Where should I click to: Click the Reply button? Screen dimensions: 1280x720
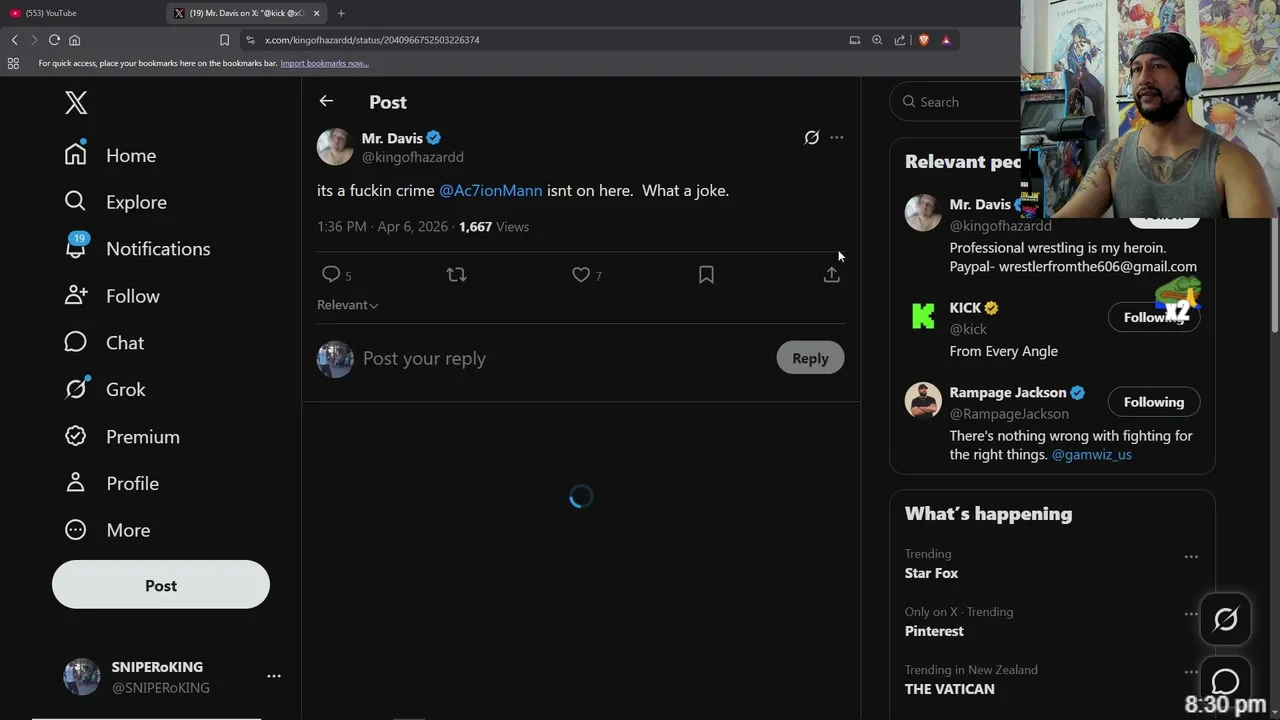click(810, 358)
